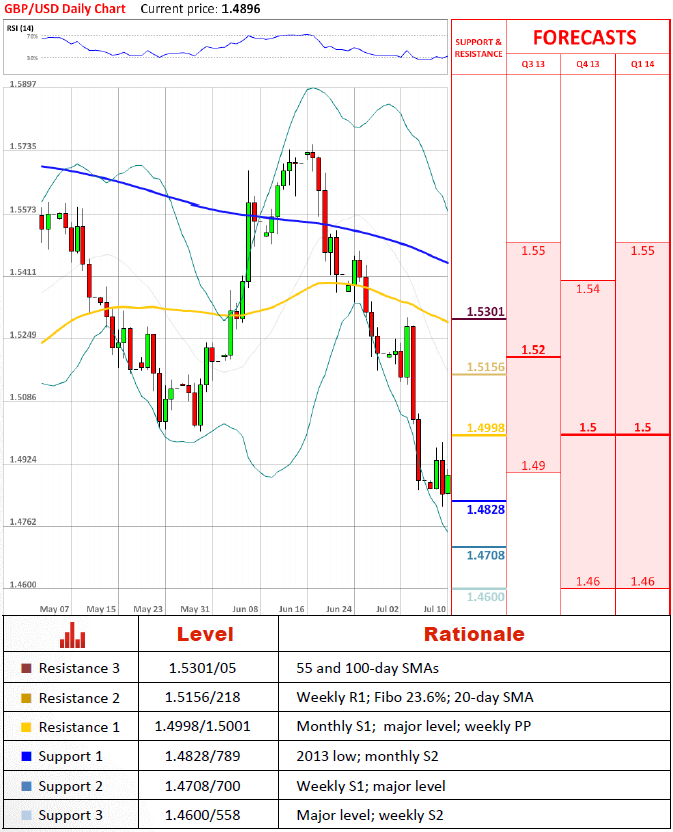The image size is (673, 832).
Task: Click the 1.5897 price axis label
Action: 23,84
